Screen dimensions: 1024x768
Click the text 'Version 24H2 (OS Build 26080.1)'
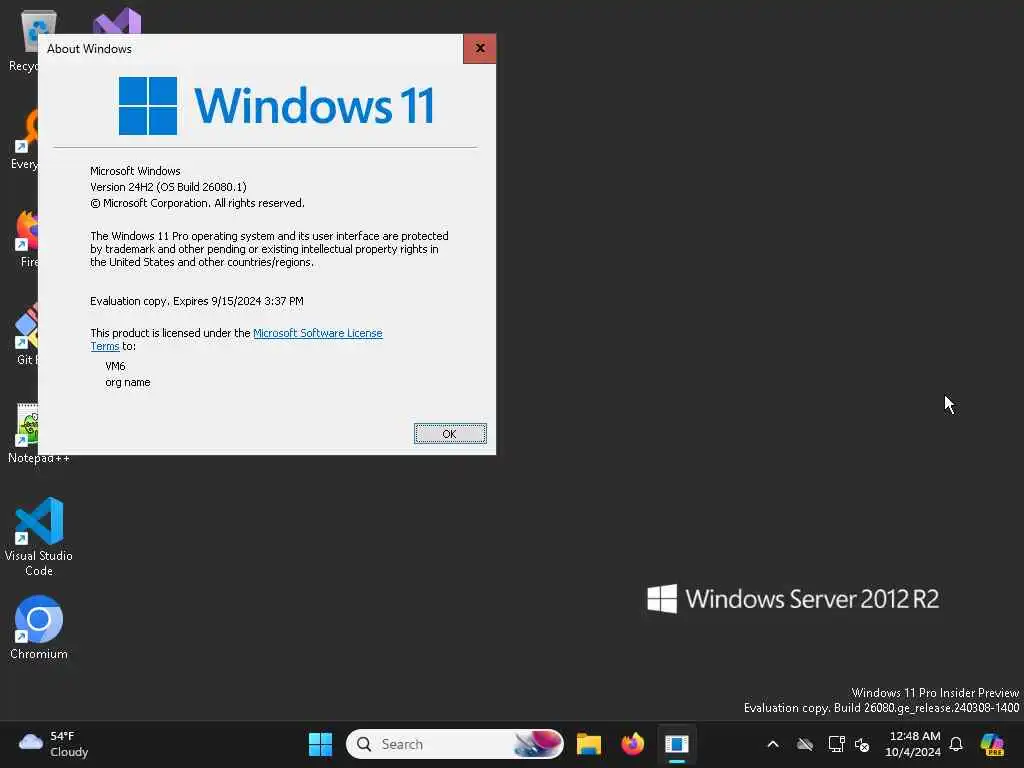coord(168,187)
